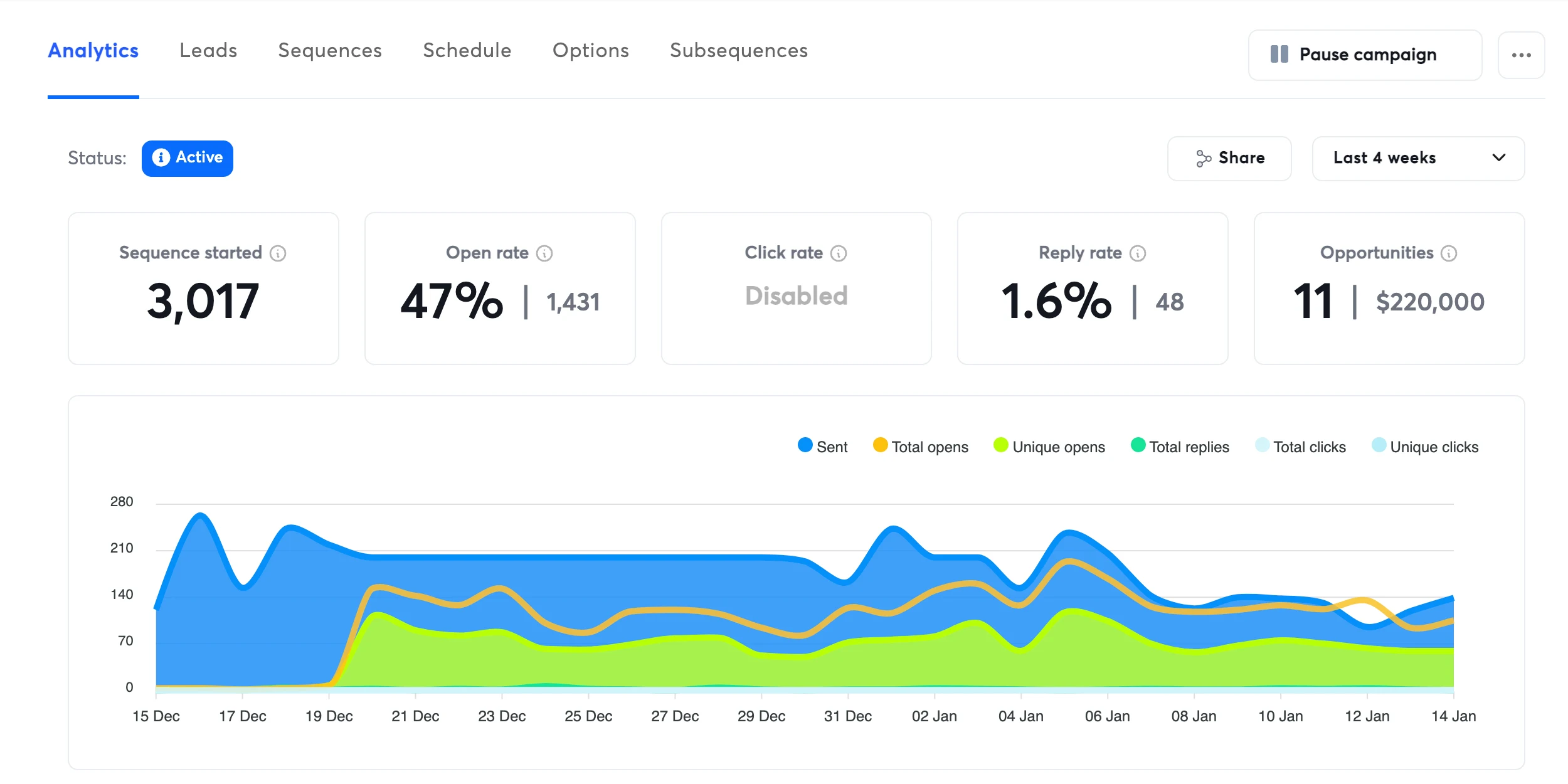1568x784 pixels.
Task: Click info icon beside Reply rate
Action: (x=1138, y=253)
